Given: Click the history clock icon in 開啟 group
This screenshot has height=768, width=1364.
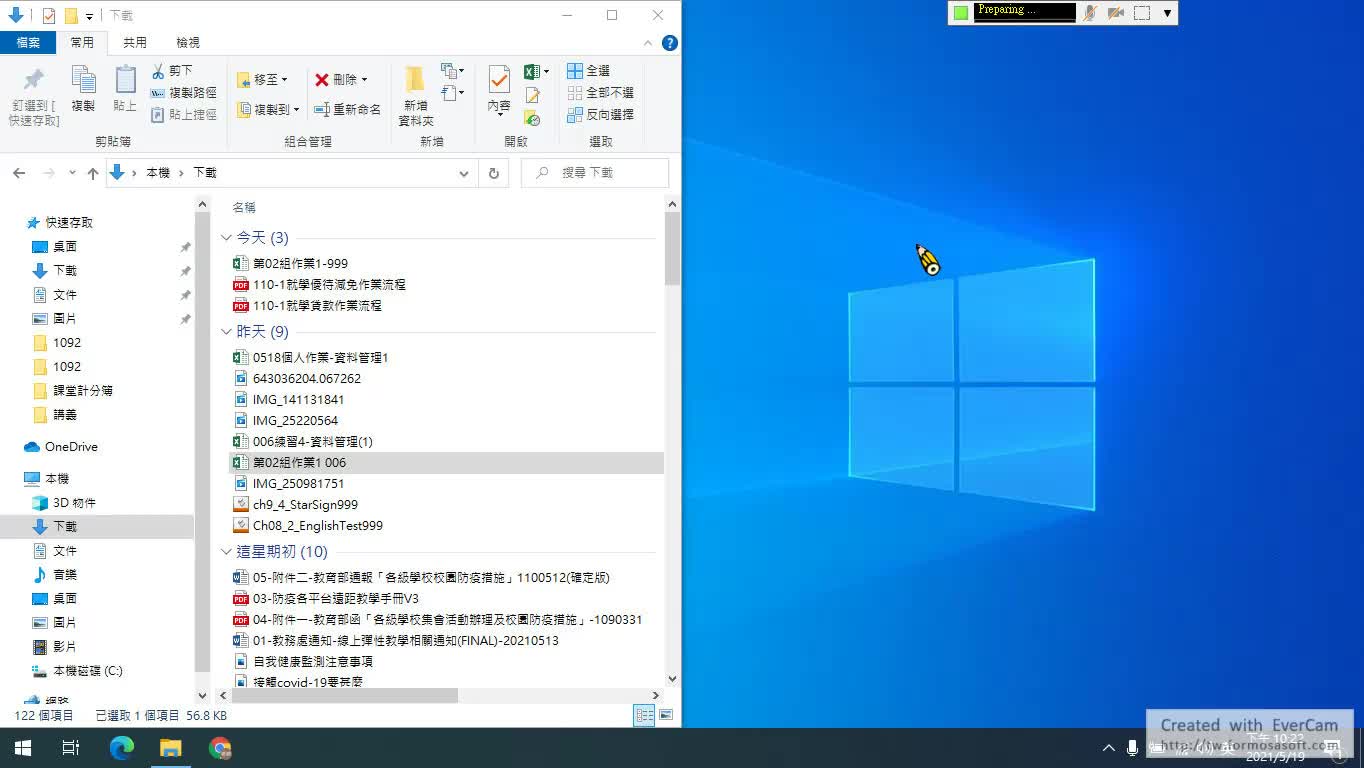Looking at the screenshot, I should click(x=533, y=118).
